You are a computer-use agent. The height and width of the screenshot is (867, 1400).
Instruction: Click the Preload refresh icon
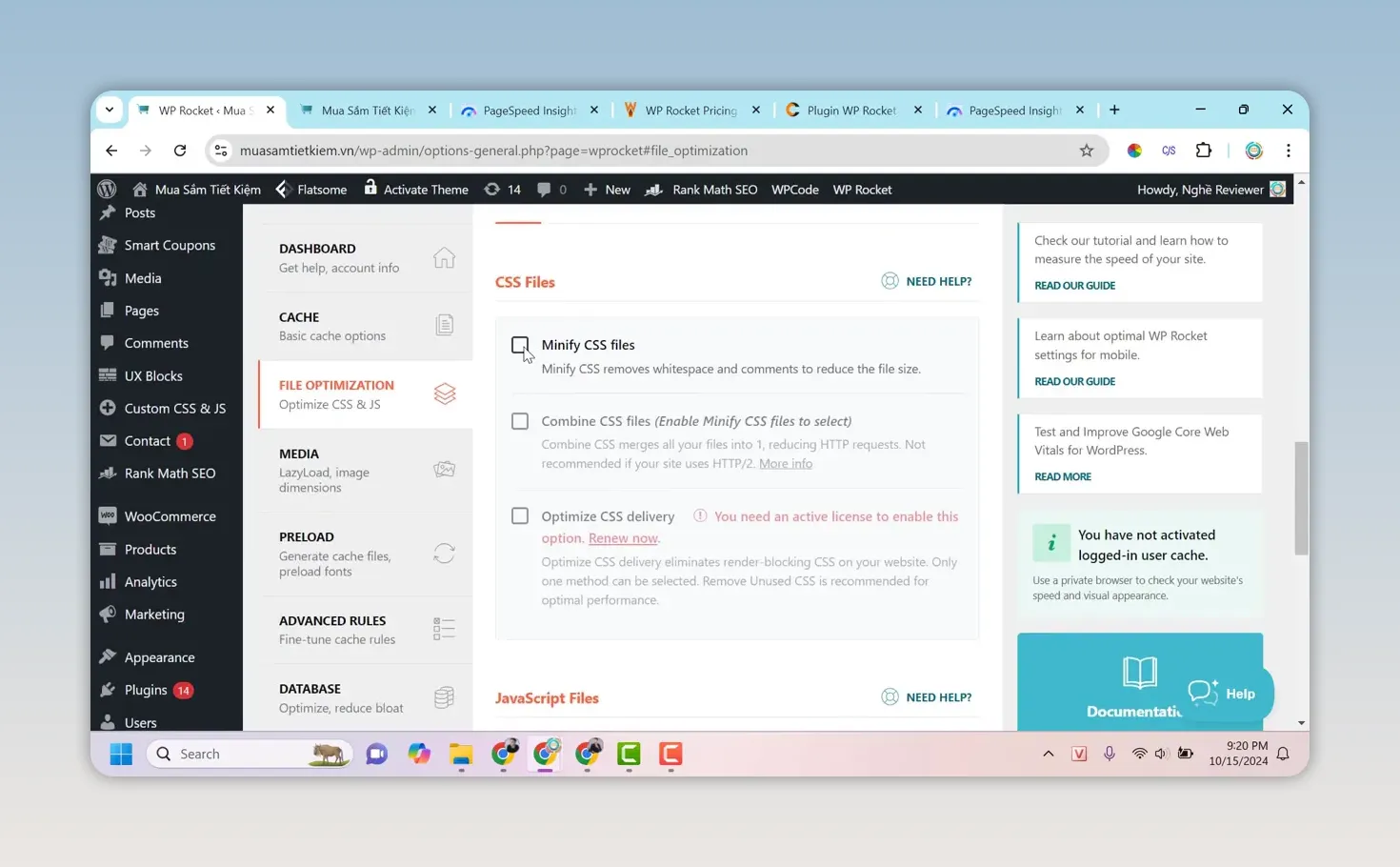[444, 554]
